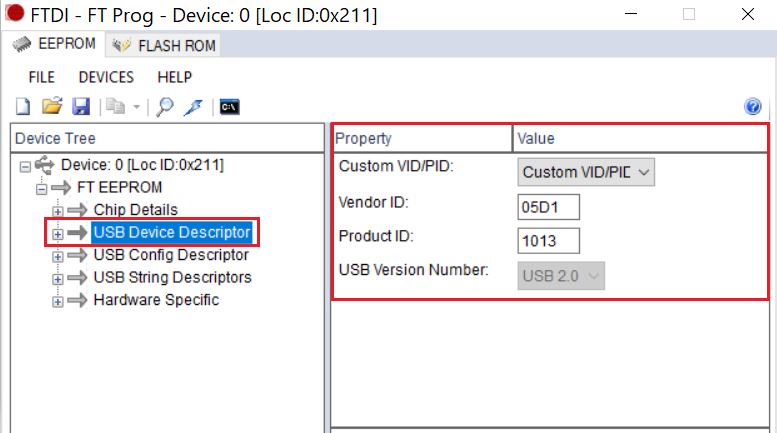Select USB String Descriptors tree item
Image resolution: width=777 pixels, height=433 pixels.
pos(172,277)
